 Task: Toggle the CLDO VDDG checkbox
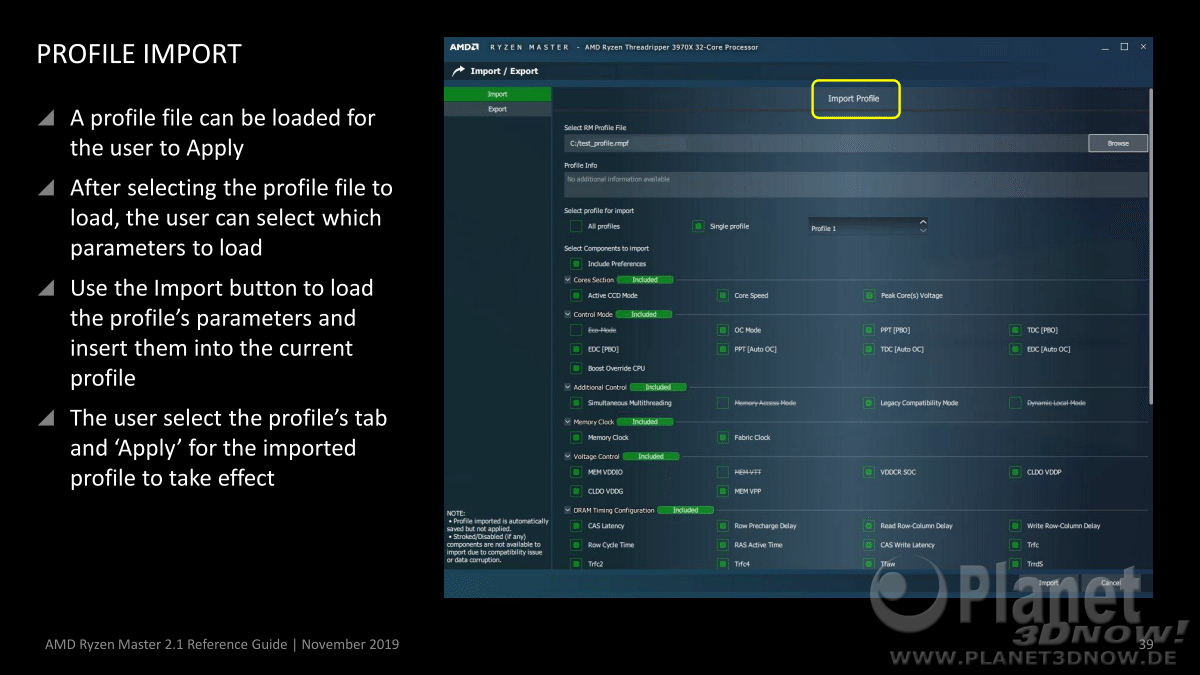576,491
